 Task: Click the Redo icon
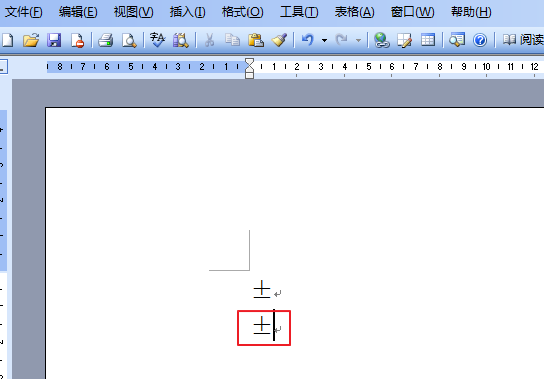(341, 40)
